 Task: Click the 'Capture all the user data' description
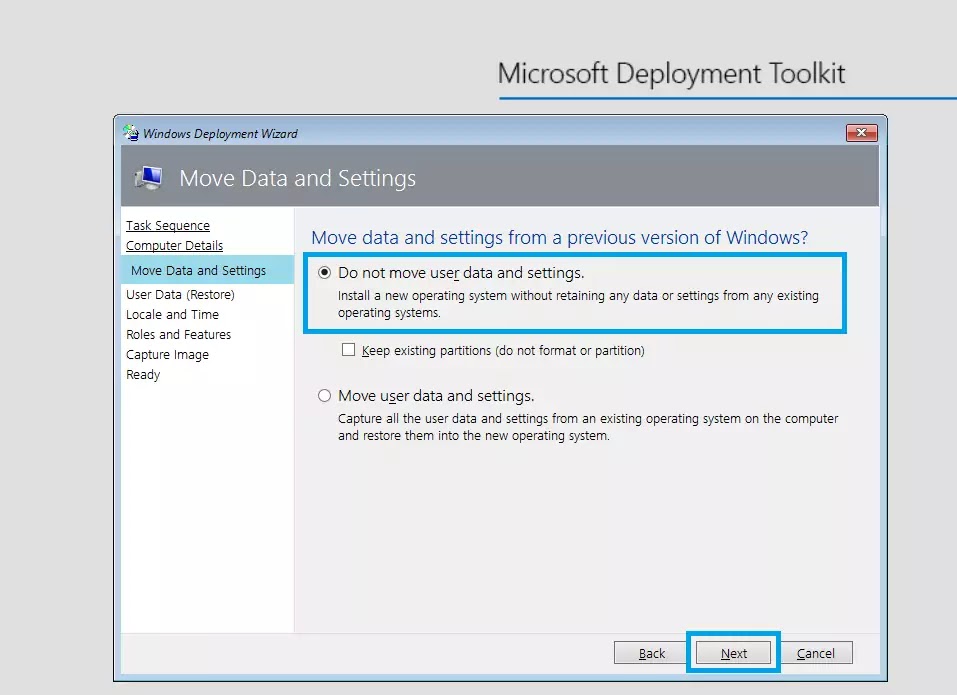coord(588,427)
